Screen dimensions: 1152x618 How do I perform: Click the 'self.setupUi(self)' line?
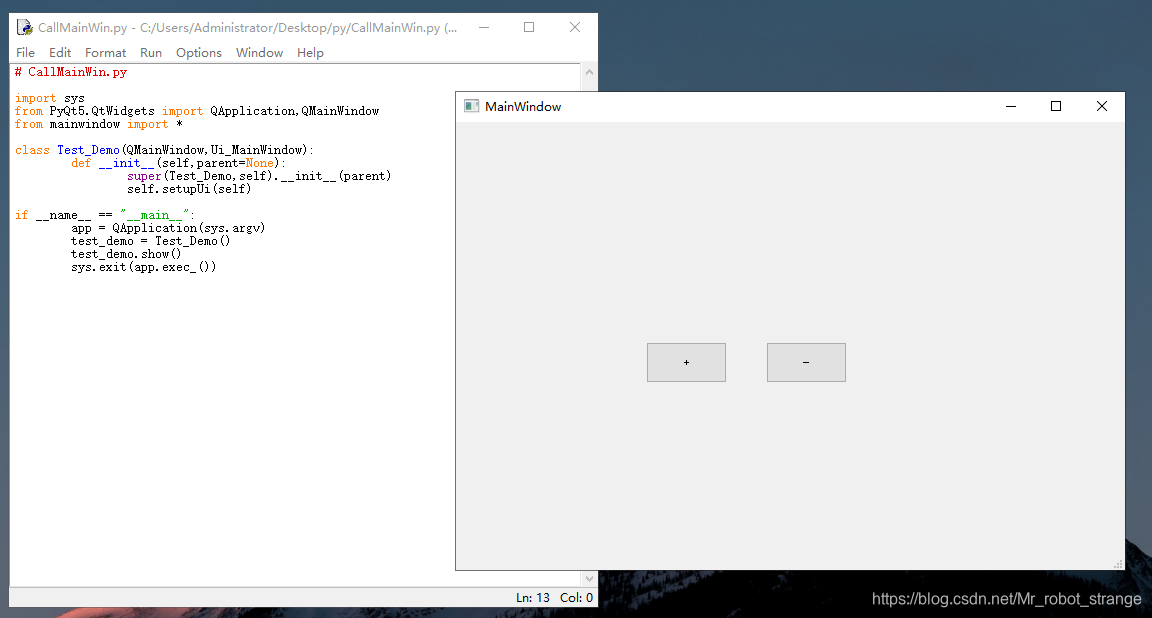(x=190, y=189)
